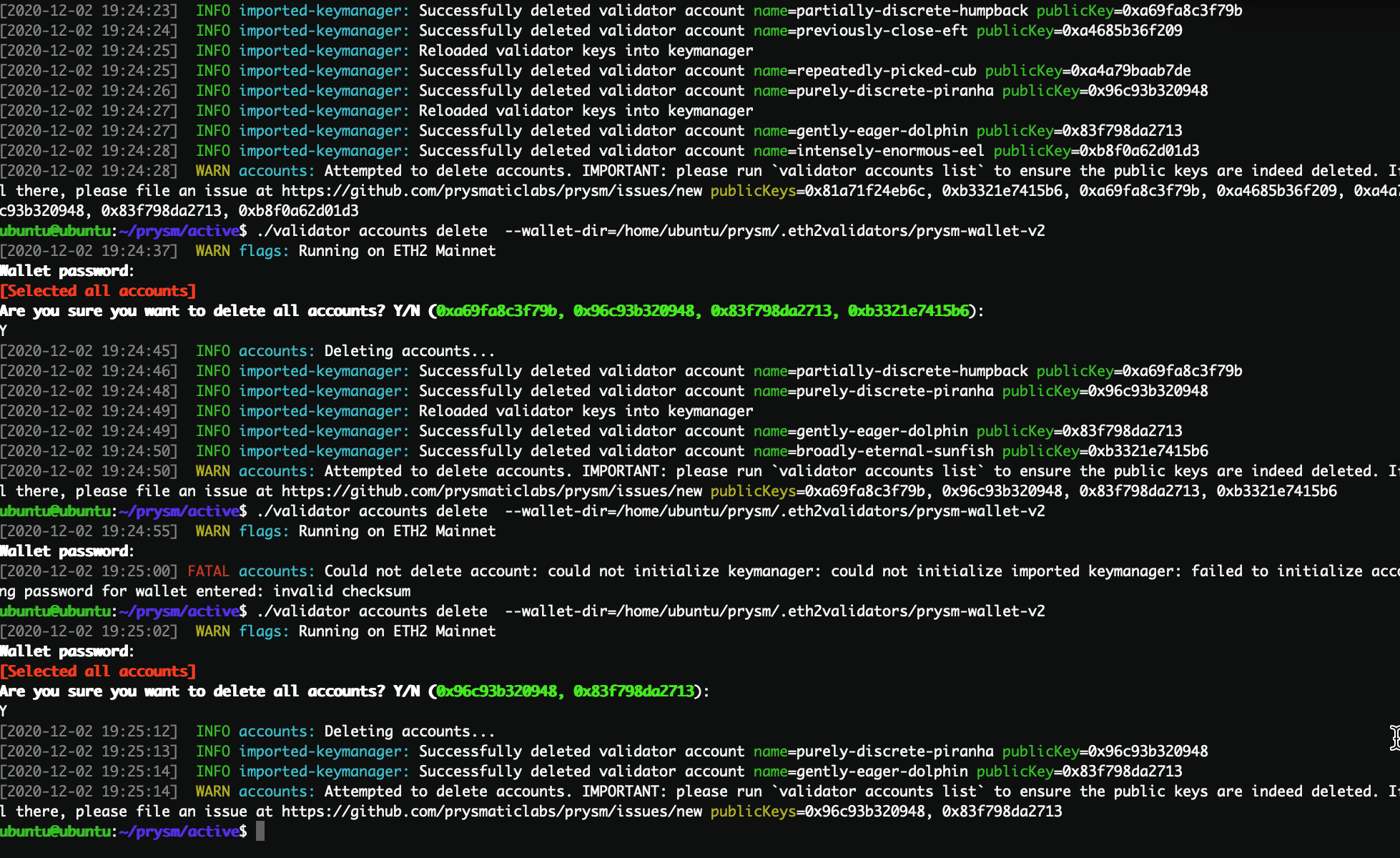Click account name "repeatedly-picked-cub"
Image resolution: width=1400 pixels, height=858 pixels.
[887, 71]
